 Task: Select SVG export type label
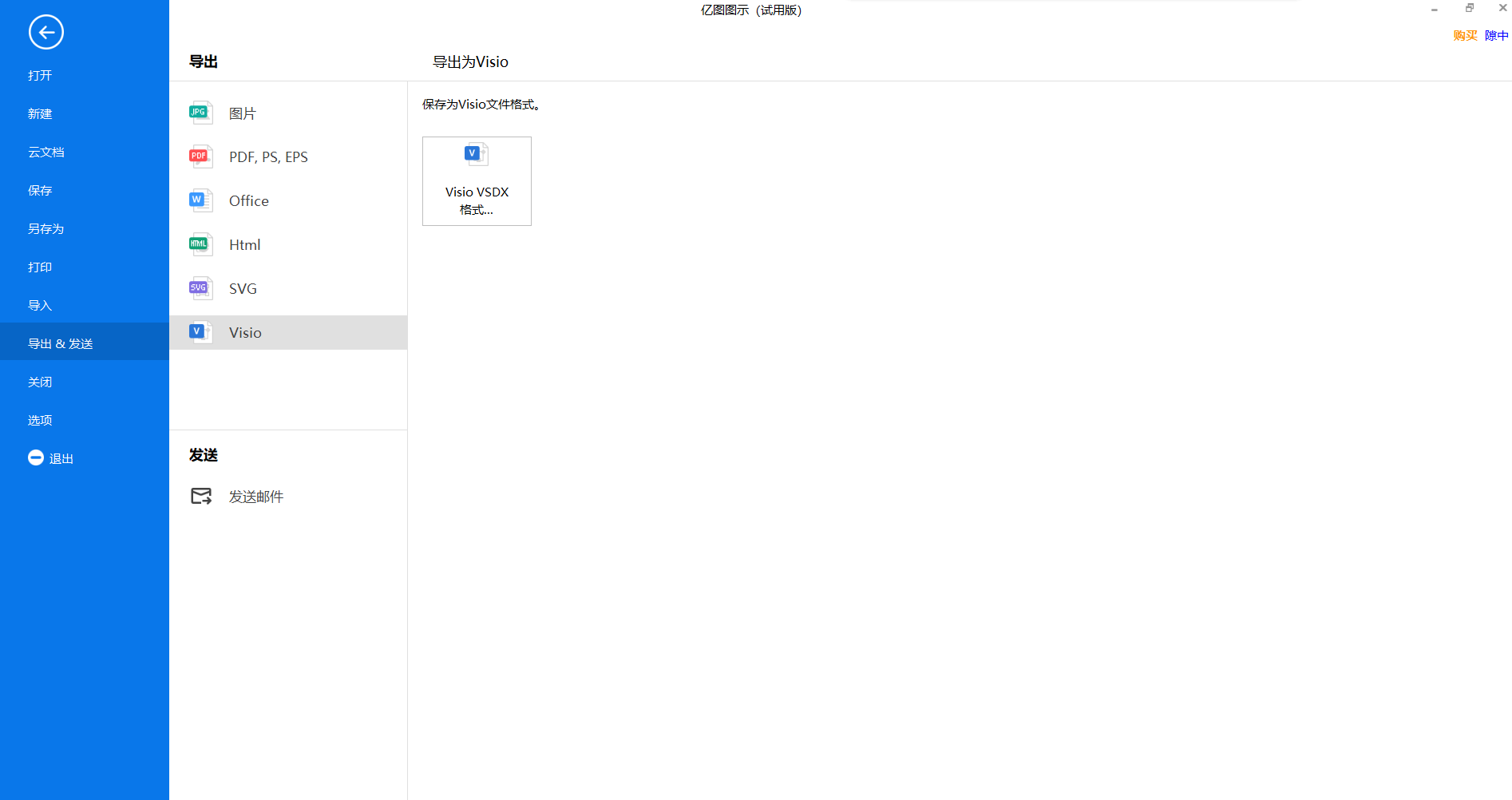tap(243, 289)
